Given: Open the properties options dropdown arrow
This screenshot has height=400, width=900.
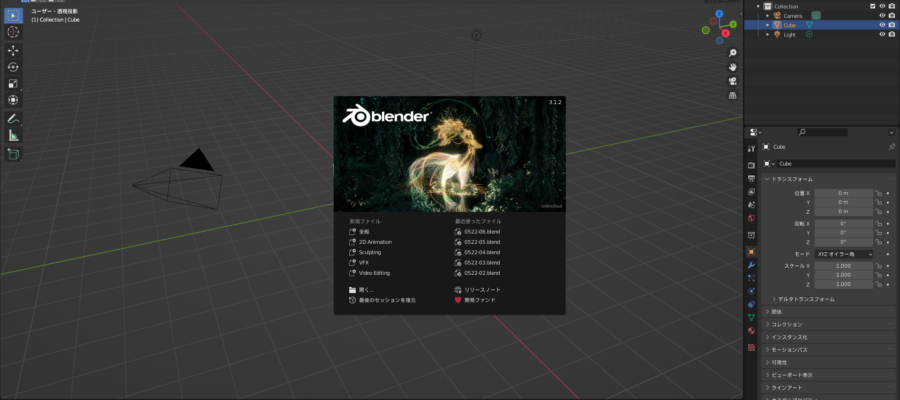Looking at the screenshot, I should (x=891, y=133).
